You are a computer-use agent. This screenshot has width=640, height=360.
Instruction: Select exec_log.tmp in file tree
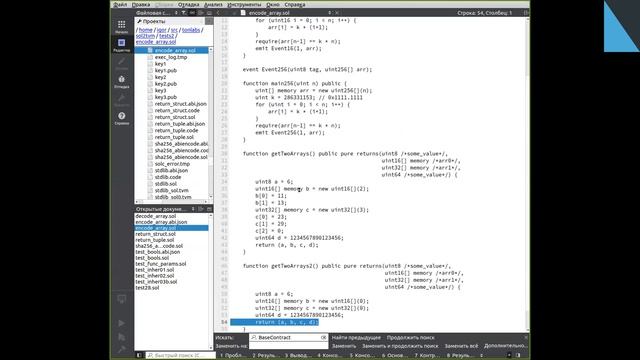click(171, 57)
